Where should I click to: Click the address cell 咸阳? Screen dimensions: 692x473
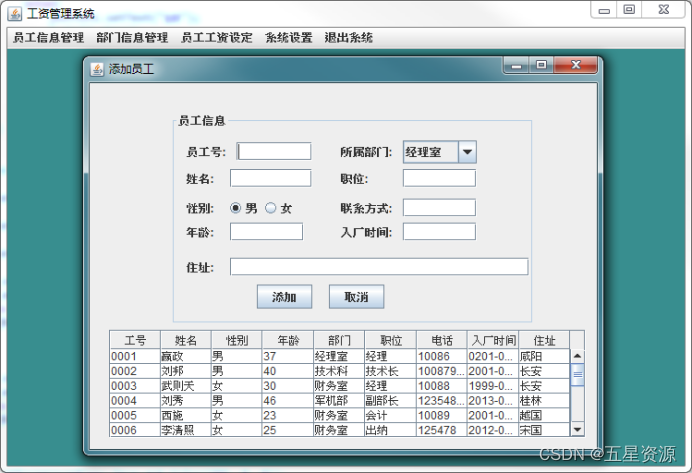coord(544,356)
